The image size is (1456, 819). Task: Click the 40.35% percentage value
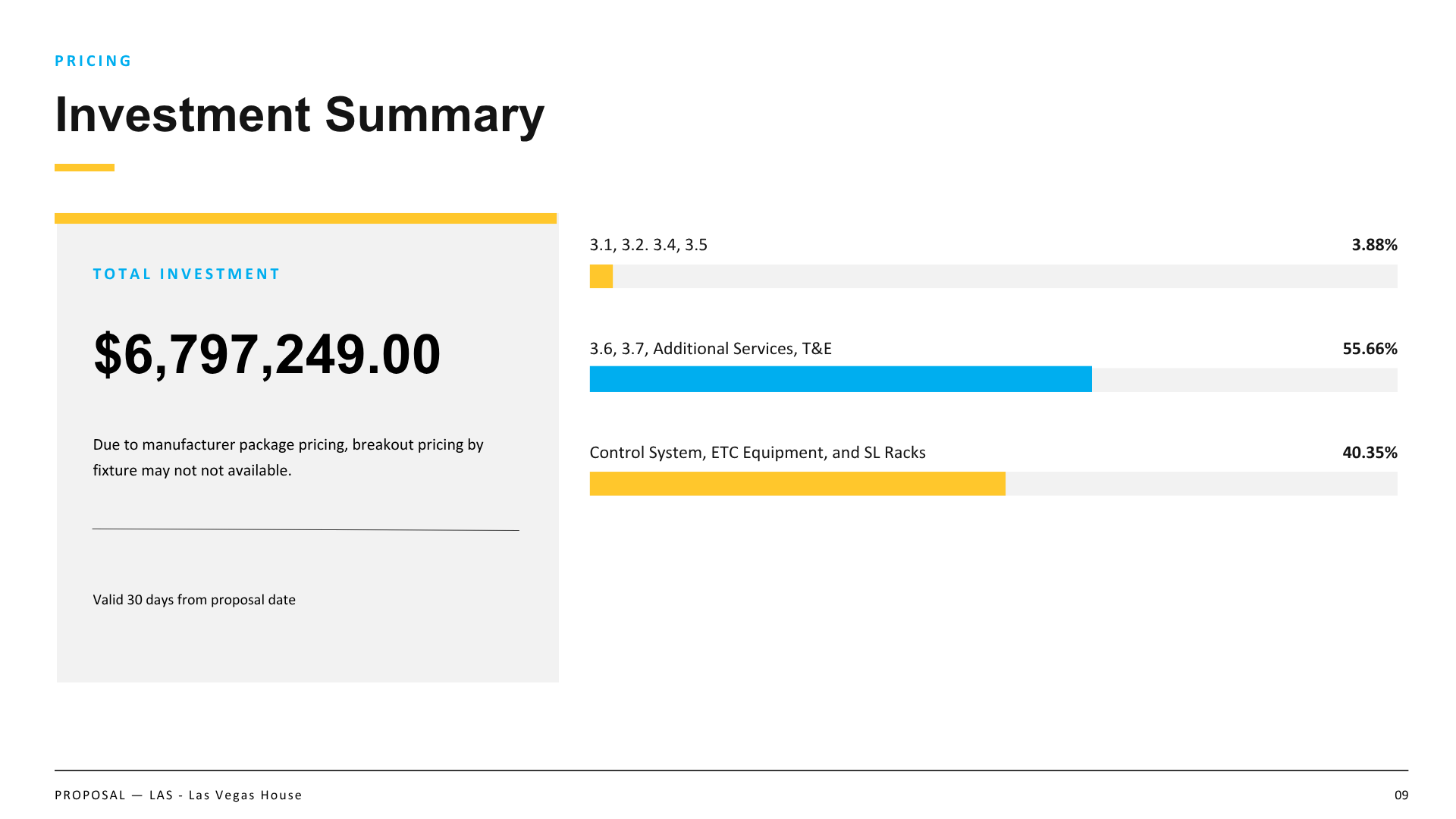1370,453
